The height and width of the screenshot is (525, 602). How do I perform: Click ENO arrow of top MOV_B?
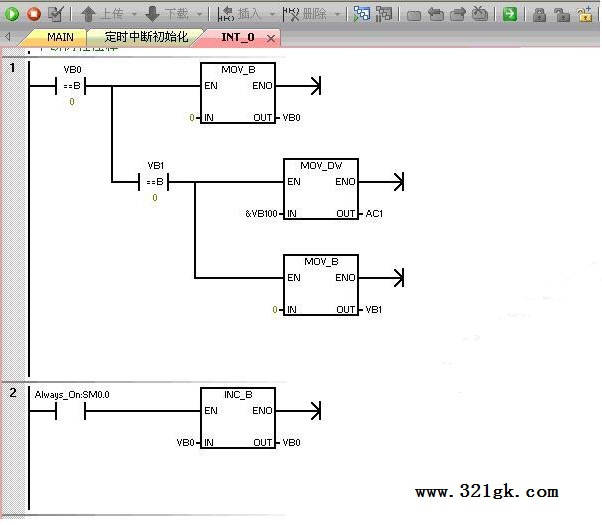click(316, 86)
